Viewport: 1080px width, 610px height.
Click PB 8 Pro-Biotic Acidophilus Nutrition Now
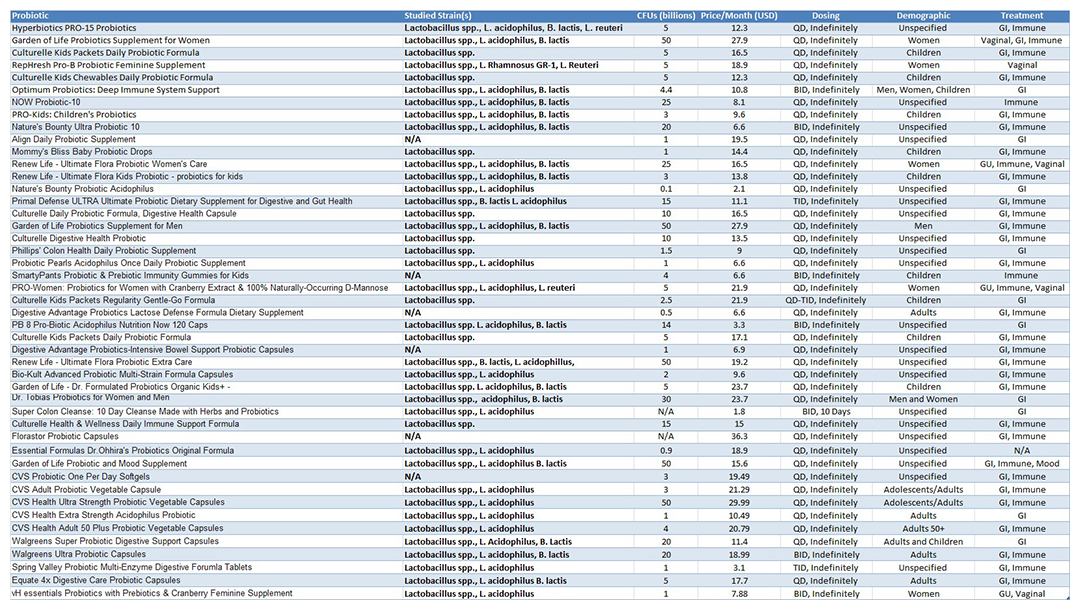(x=110, y=326)
